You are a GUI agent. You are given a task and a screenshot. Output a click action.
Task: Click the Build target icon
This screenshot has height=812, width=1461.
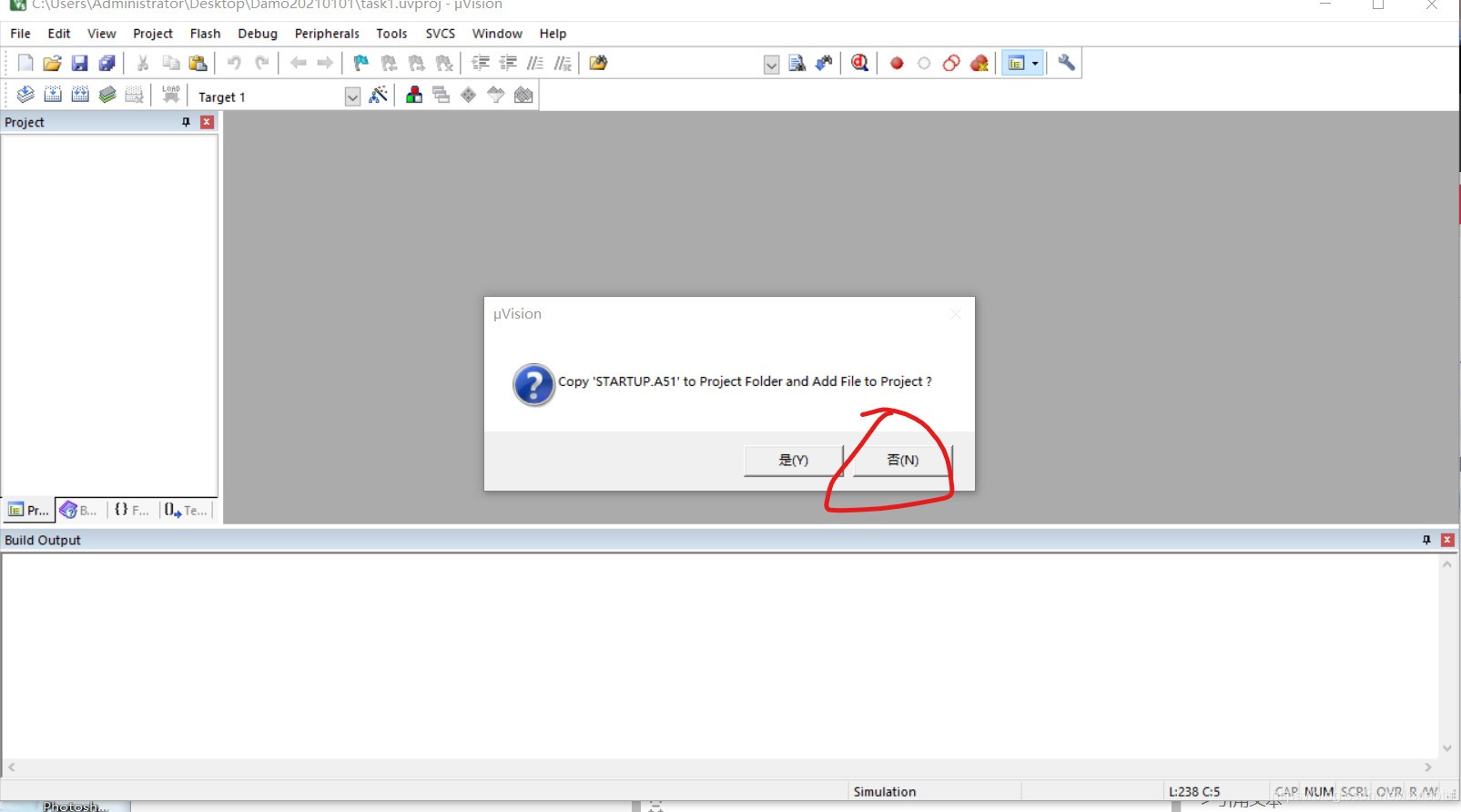pyautogui.click(x=53, y=95)
